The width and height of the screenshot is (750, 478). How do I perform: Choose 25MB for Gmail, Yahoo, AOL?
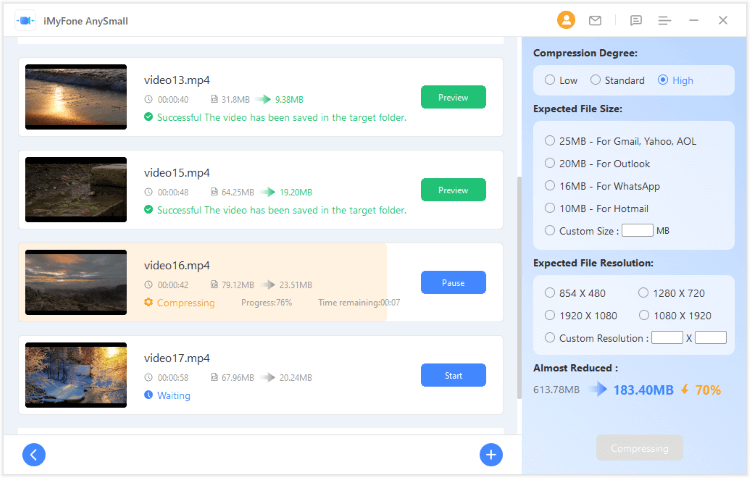coord(550,141)
